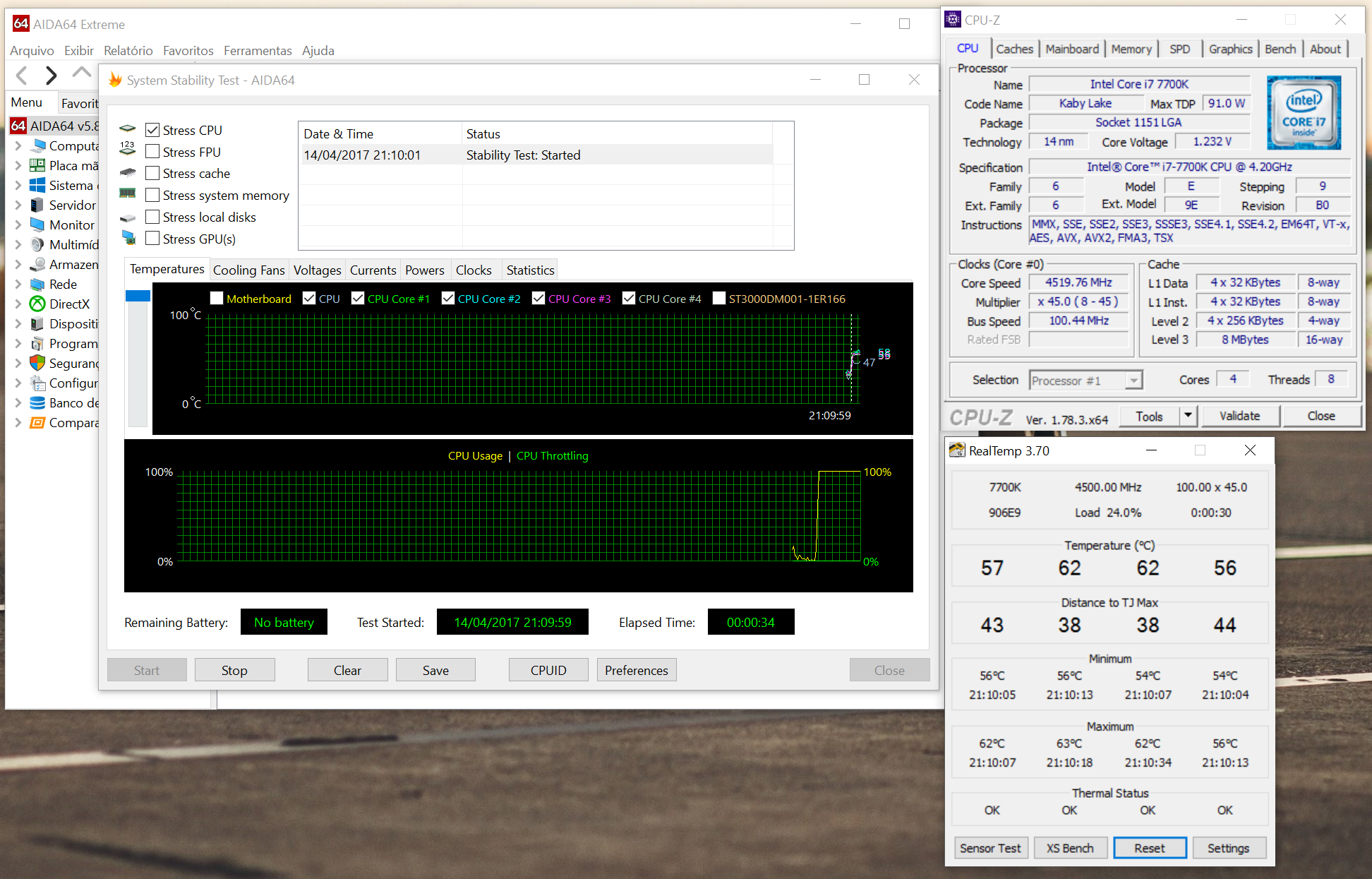Enable Stress local disks checkbox
The image size is (1372, 879).
(x=152, y=217)
